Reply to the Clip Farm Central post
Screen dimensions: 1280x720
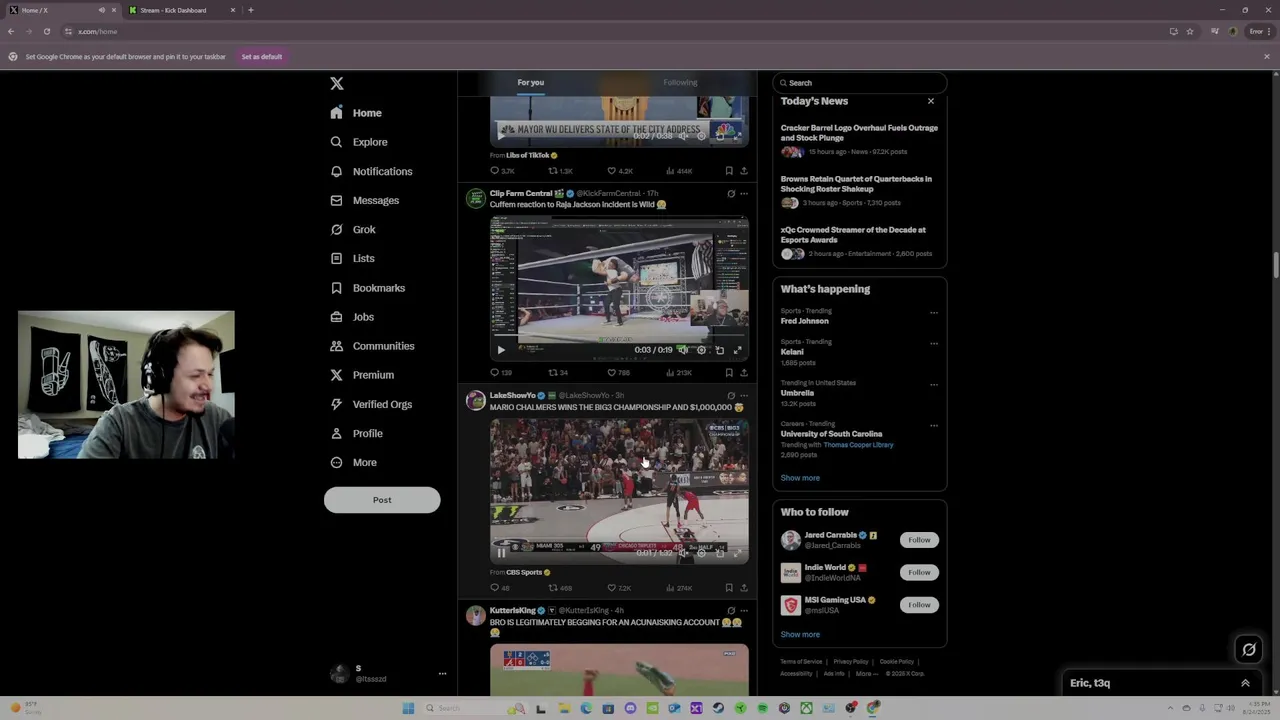click(x=494, y=373)
